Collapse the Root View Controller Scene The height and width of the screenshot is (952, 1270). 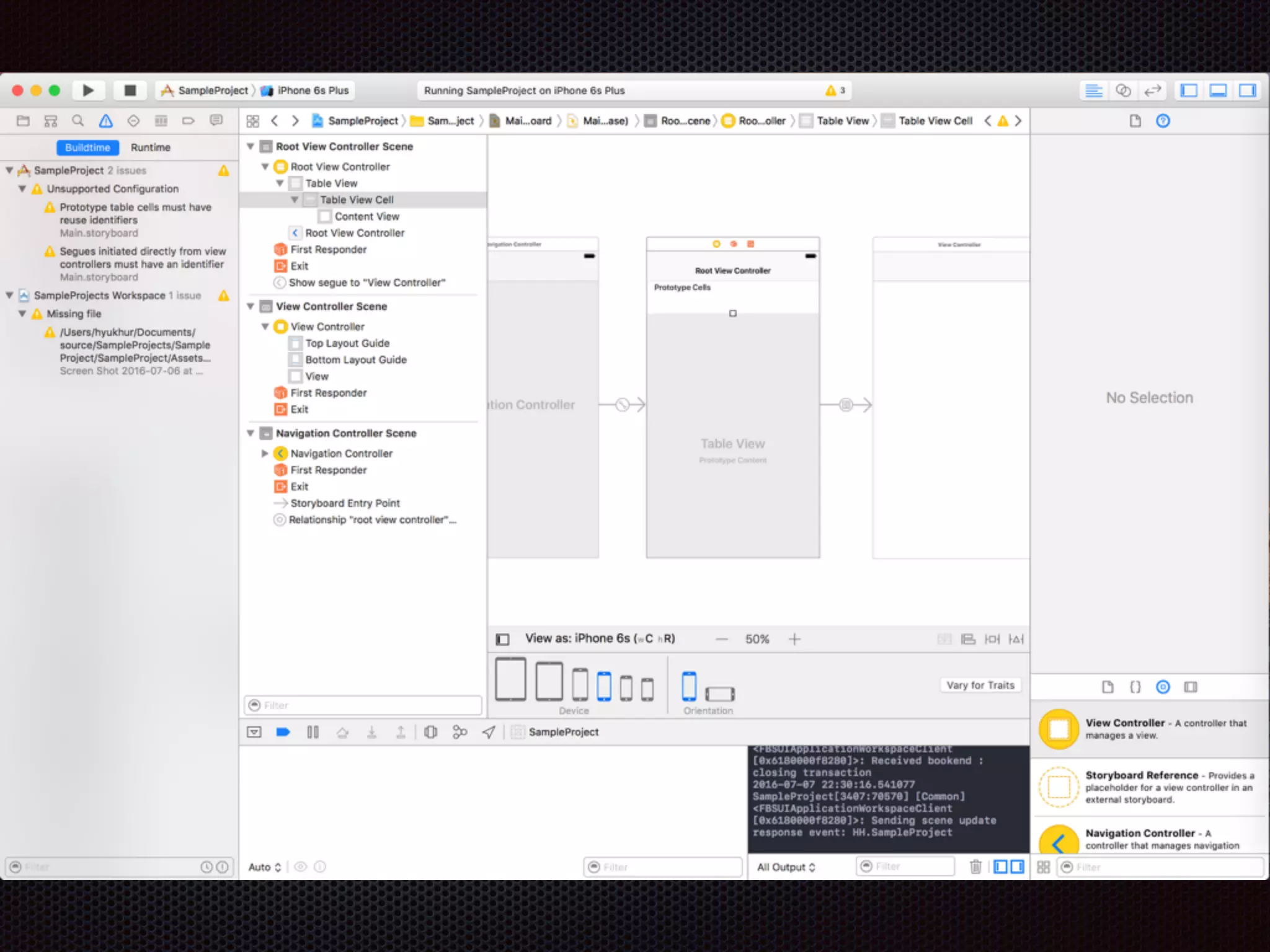(251, 146)
